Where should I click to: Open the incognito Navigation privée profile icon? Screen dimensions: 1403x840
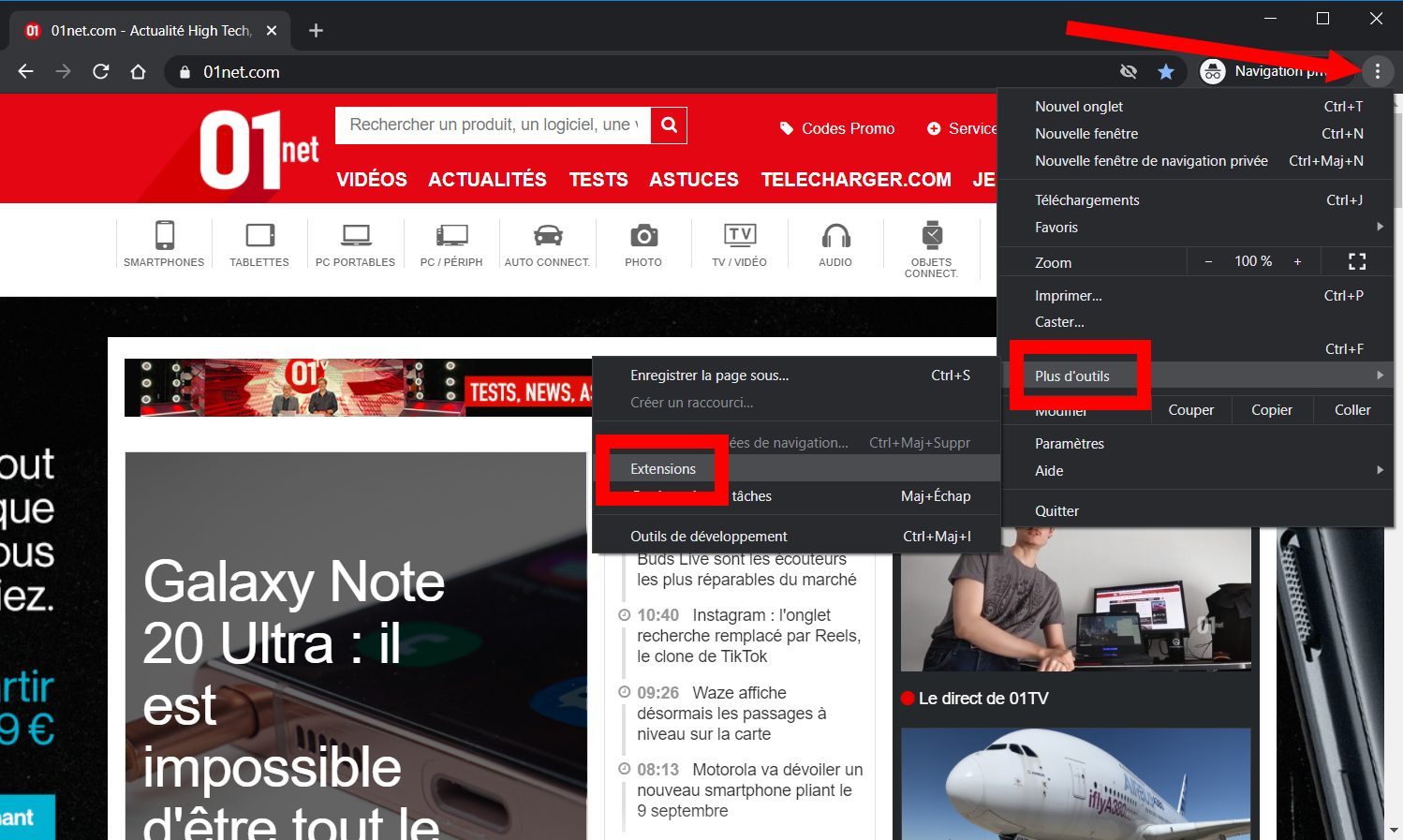point(1213,71)
